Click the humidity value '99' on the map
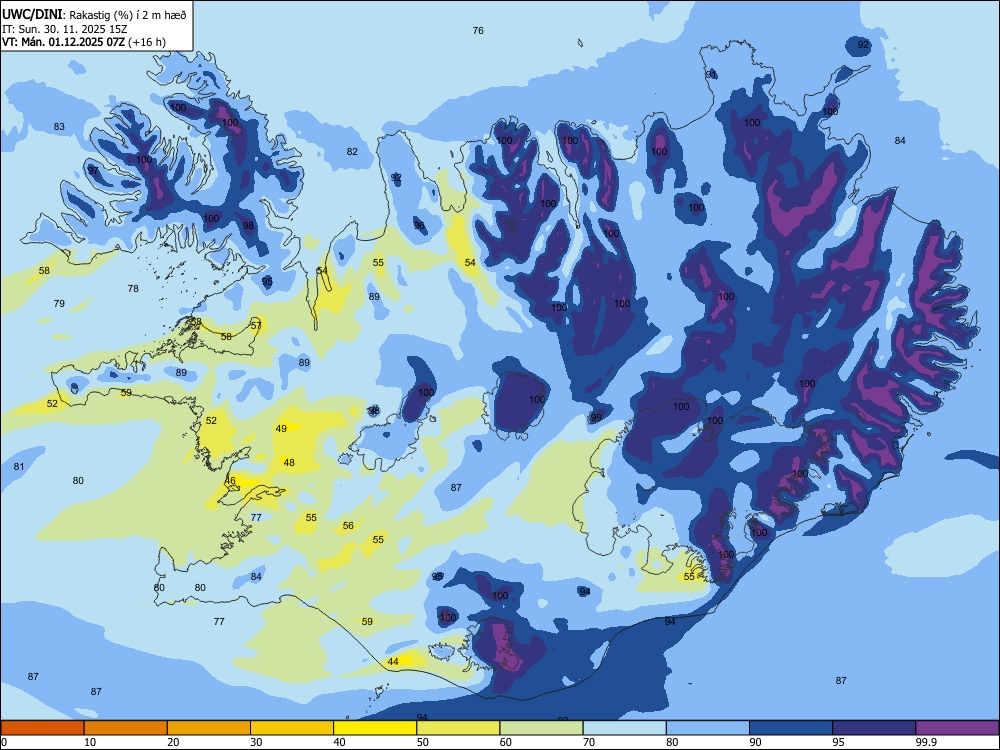This screenshot has width=1000, height=750. 596,418
